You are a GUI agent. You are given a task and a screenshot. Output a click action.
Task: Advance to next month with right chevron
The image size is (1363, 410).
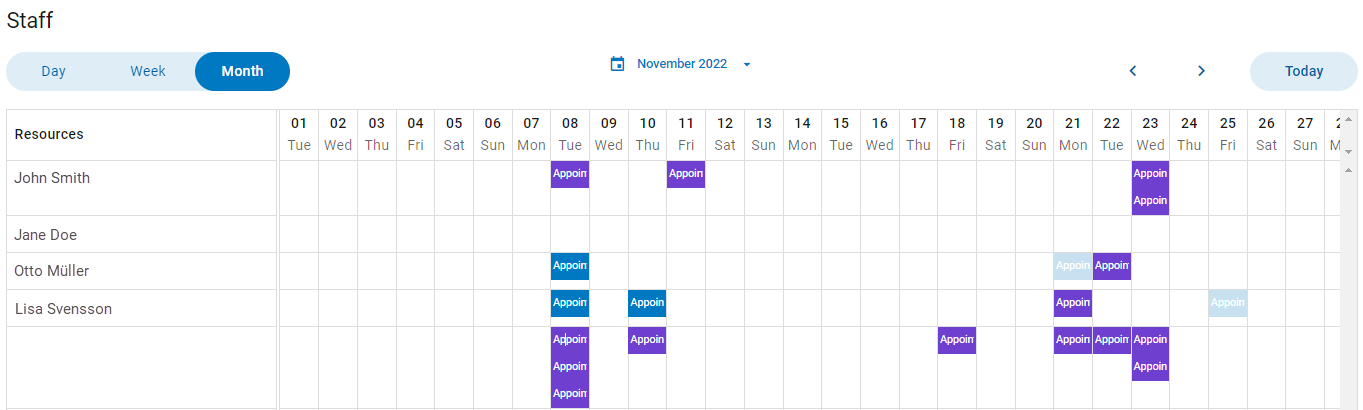coord(1201,71)
